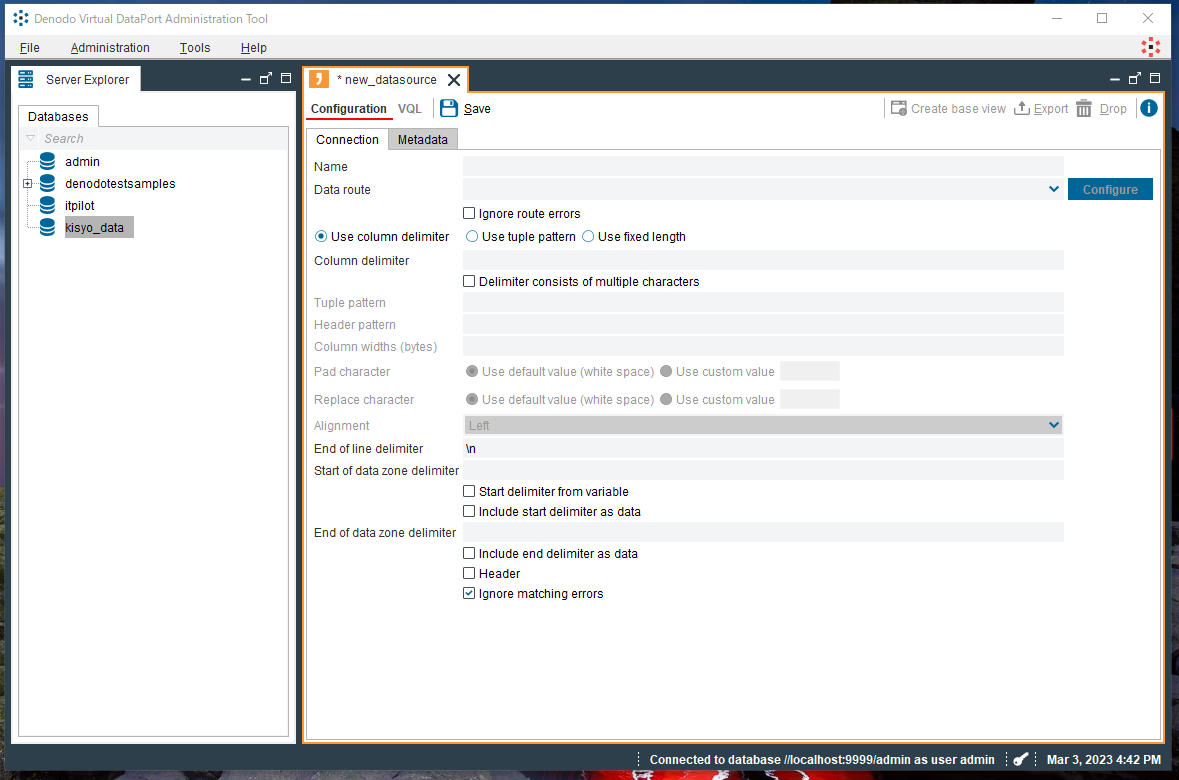Maximize the Server Explorer panel
The width and height of the screenshot is (1179, 780).
click(x=286, y=78)
